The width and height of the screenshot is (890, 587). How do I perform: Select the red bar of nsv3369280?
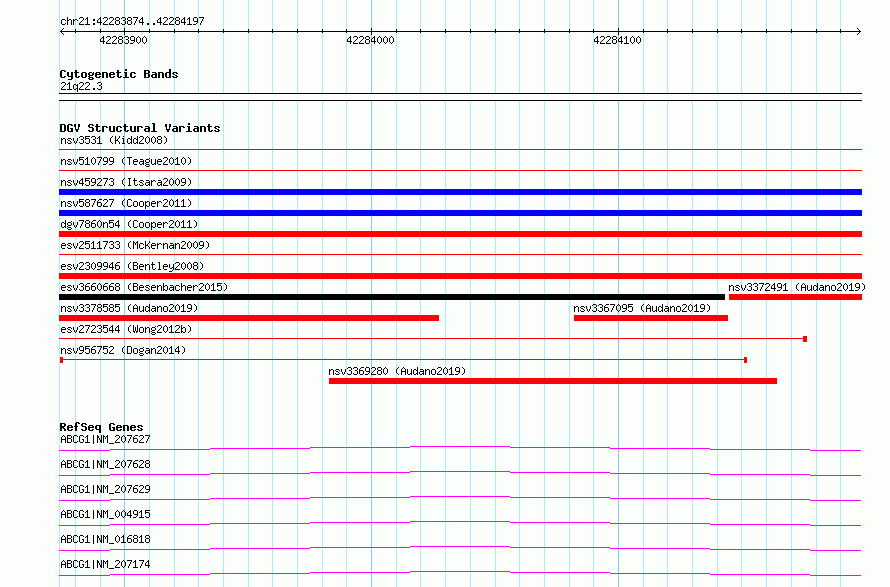coord(553,381)
